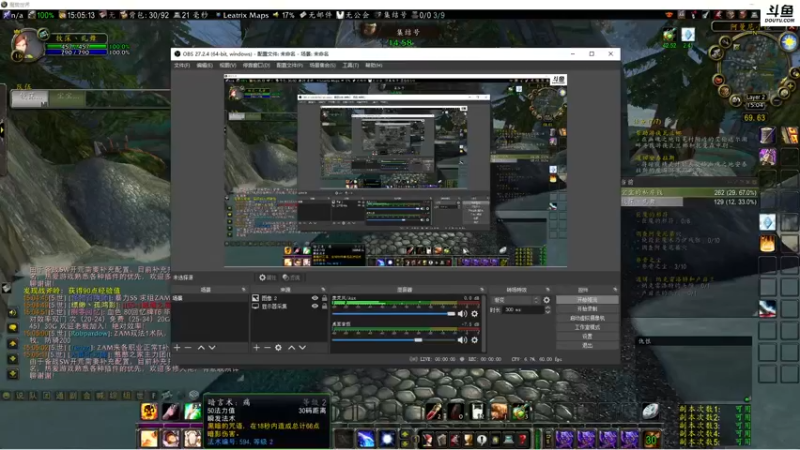
Task: Open the 停靠窗口(D) menu in OBS
Action: pyautogui.click(x=256, y=65)
